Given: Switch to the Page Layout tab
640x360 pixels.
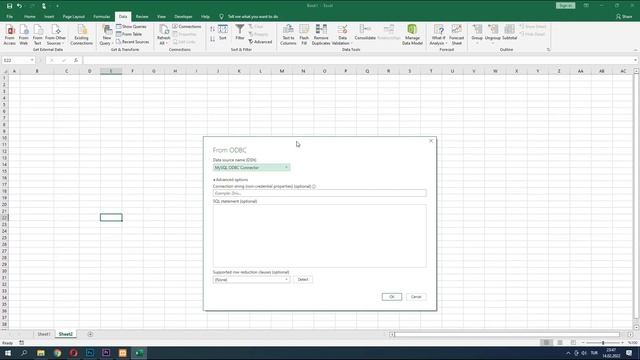Looking at the screenshot, I should [x=73, y=17].
